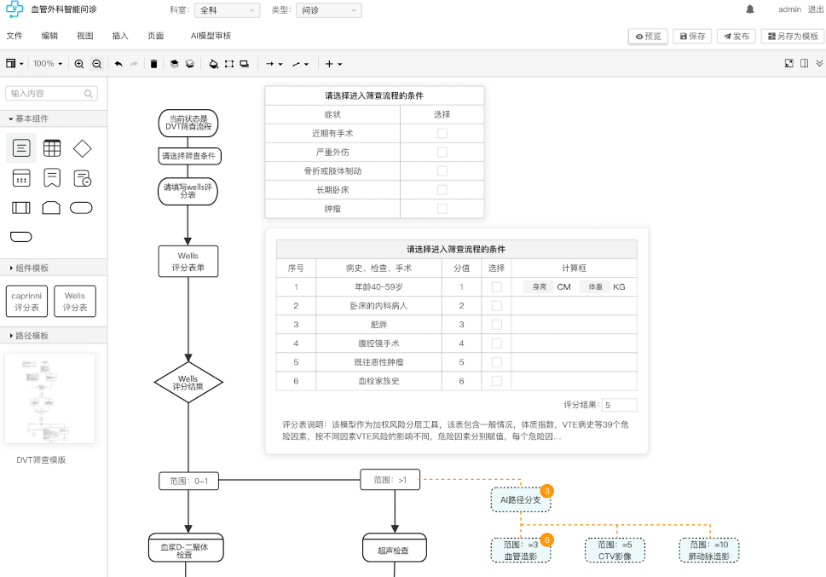Check the 近期有手术 checkbox
This screenshot has height=577, width=826.
point(442,133)
